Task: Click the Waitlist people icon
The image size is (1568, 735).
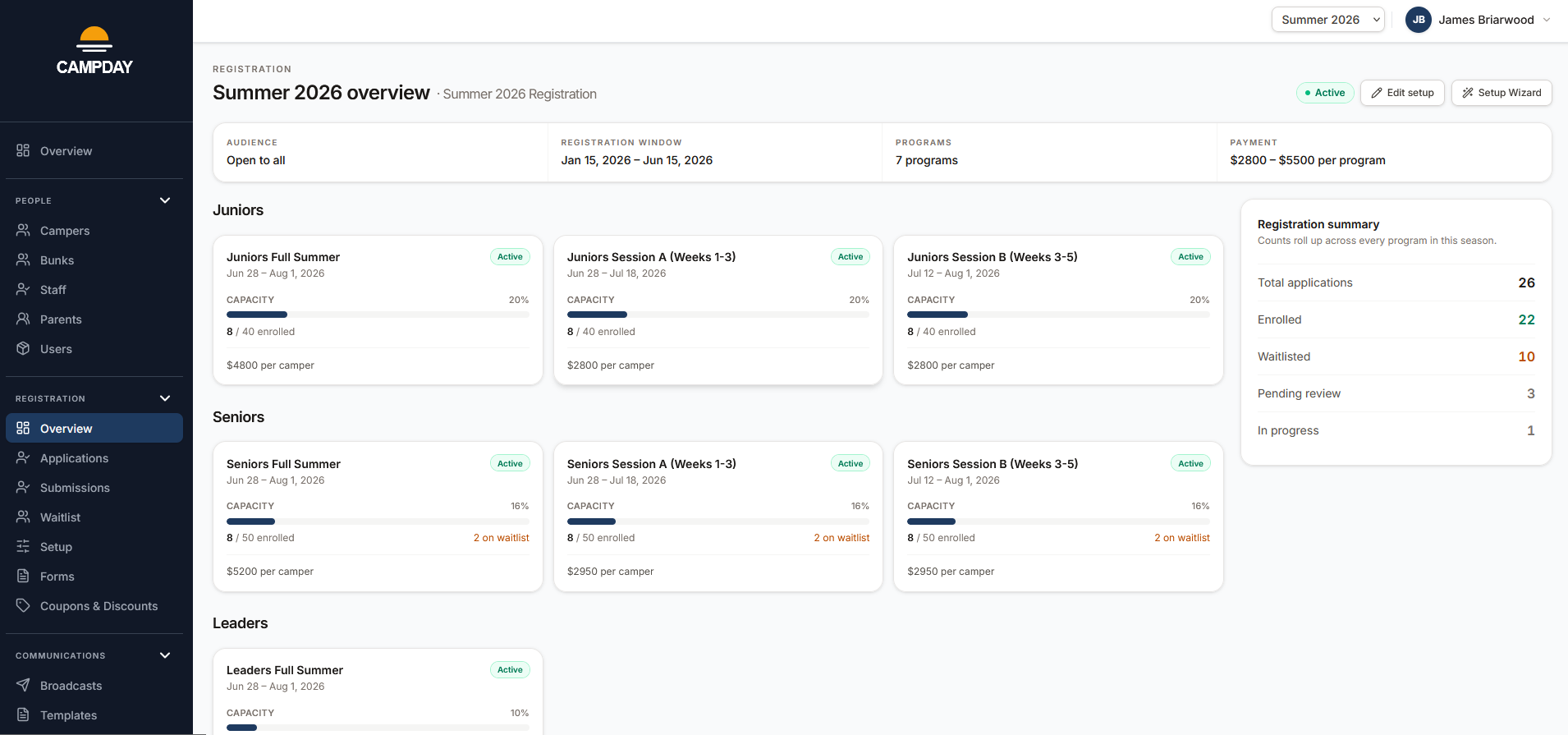Action: click(x=23, y=517)
